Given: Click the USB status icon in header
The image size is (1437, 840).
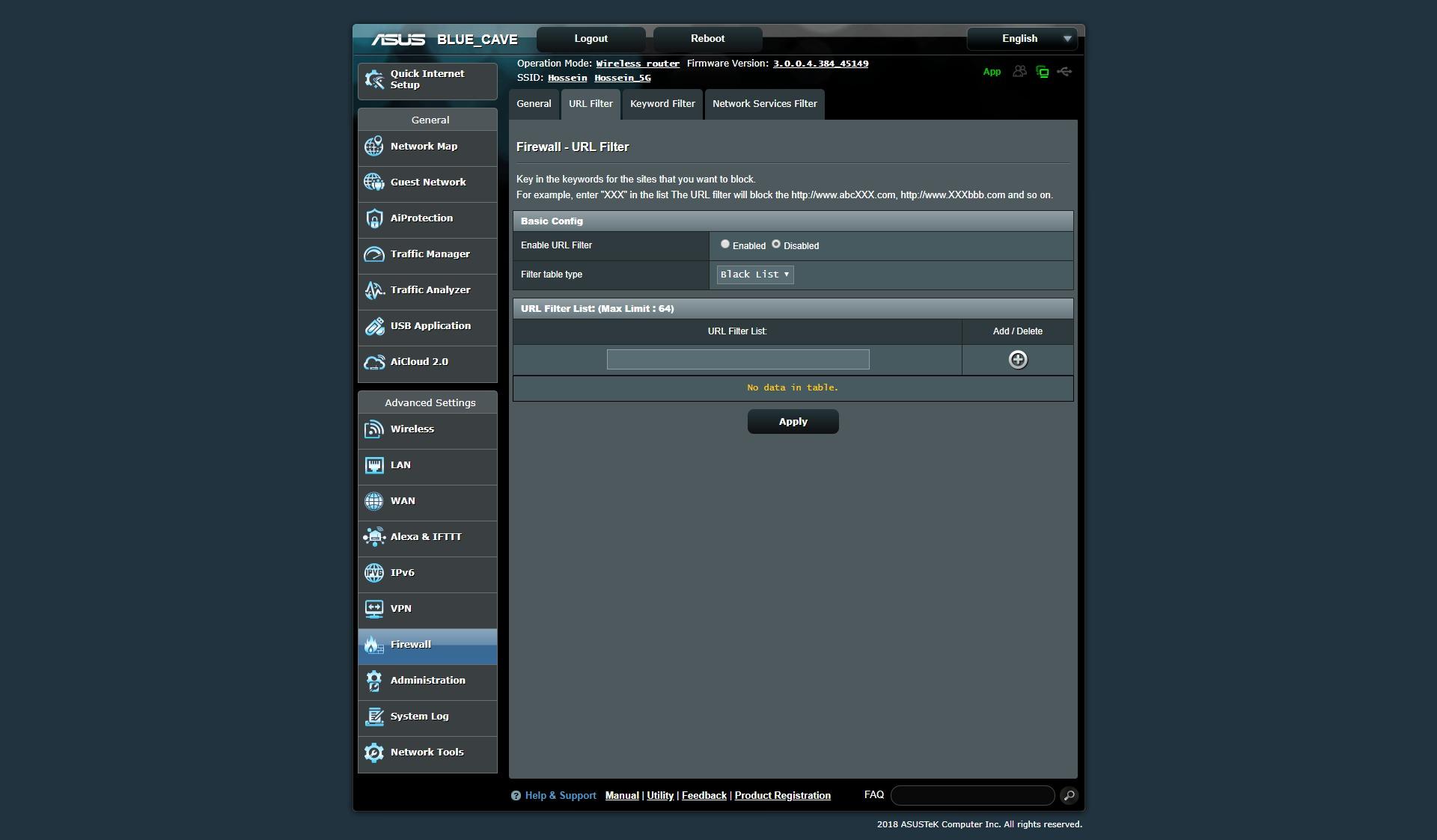Looking at the screenshot, I should pyautogui.click(x=1064, y=72).
